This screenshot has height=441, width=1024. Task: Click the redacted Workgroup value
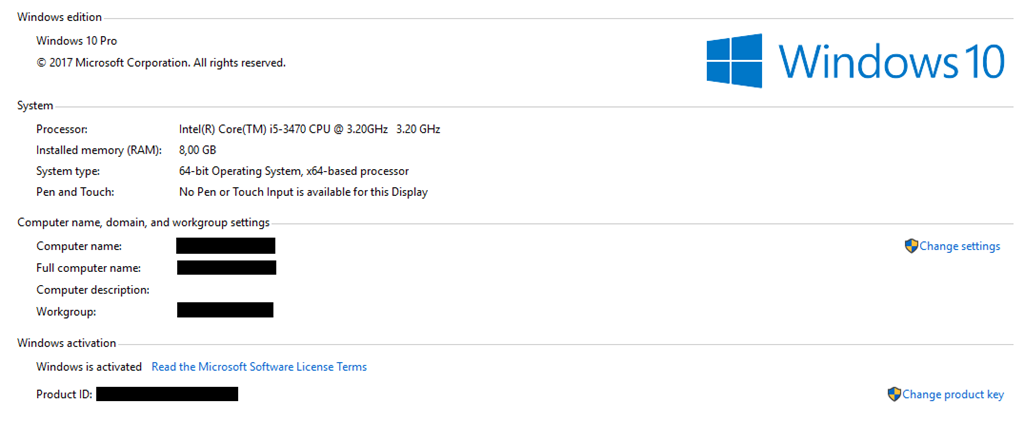(x=225, y=310)
